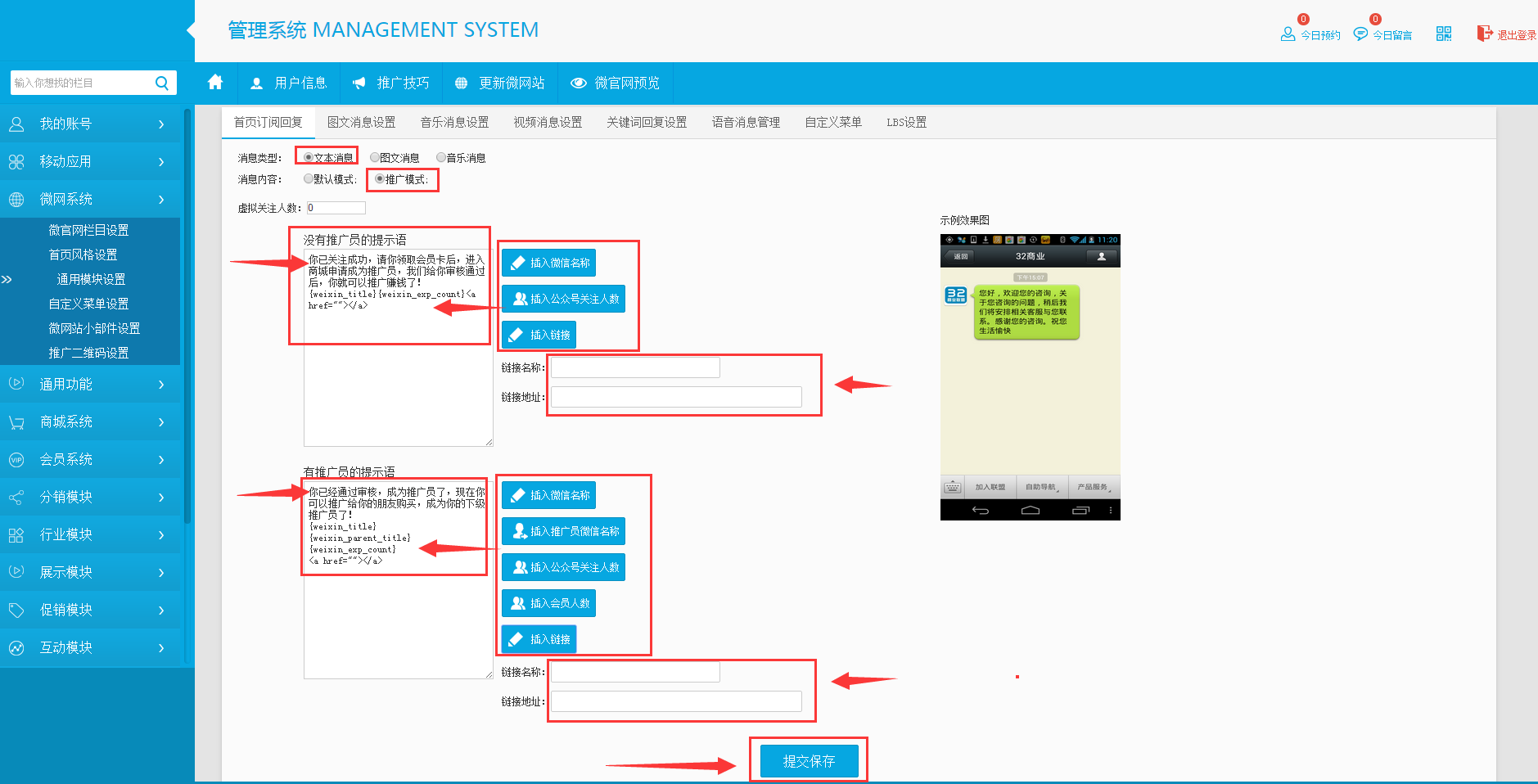Screen dimensions: 1538x784
Task: Click the home icon in navigation bar
Action: (215, 83)
